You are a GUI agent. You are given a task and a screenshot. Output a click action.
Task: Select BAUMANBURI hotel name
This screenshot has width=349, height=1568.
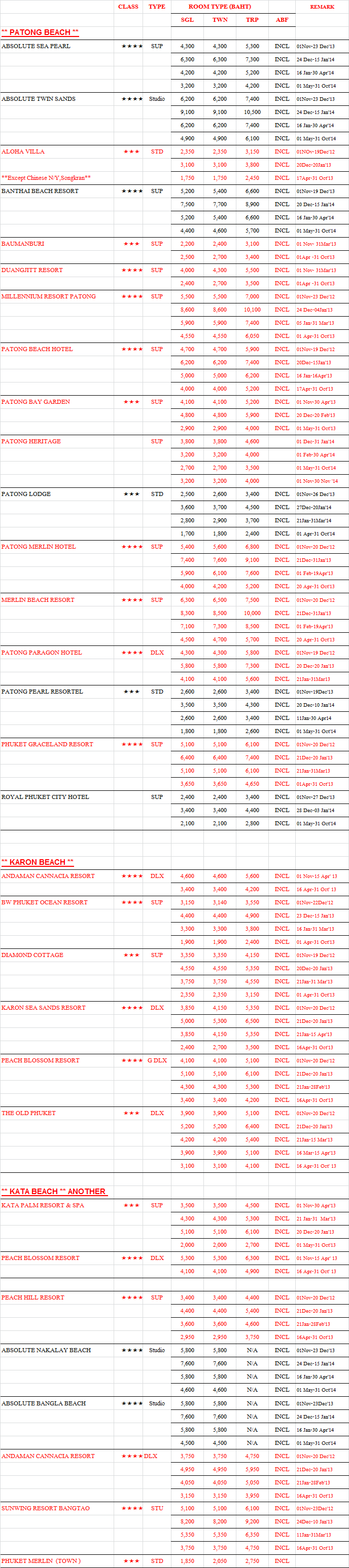pos(22,244)
